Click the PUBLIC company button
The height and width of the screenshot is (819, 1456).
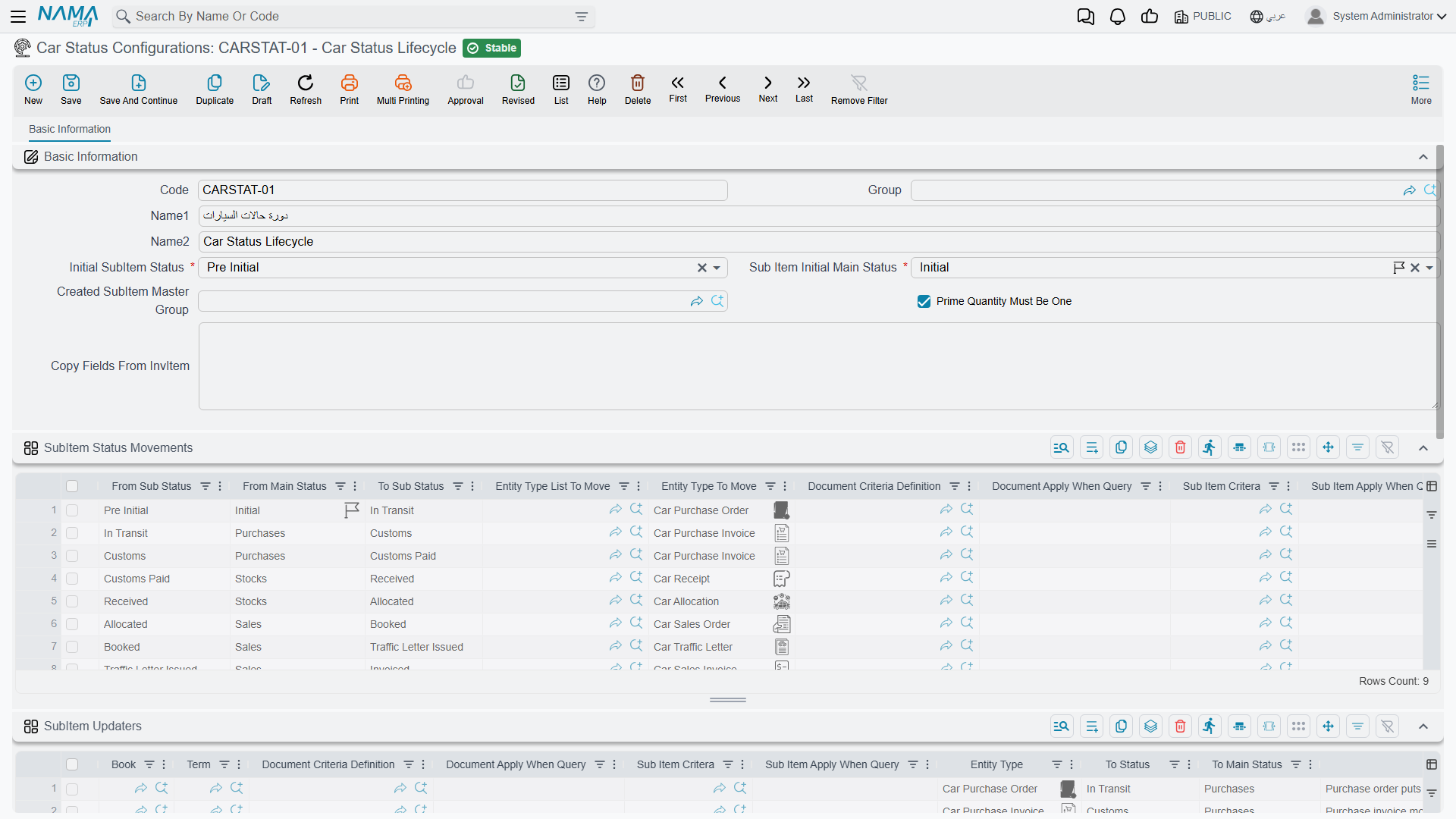pyautogui.click(x=1203, y=16)
